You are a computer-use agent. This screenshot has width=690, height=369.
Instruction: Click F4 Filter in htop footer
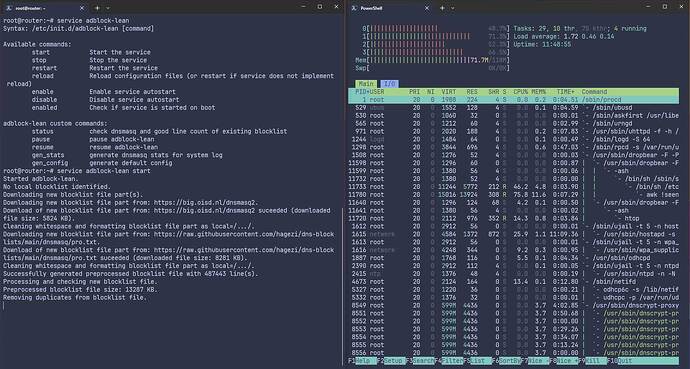[x=449, y=361]
